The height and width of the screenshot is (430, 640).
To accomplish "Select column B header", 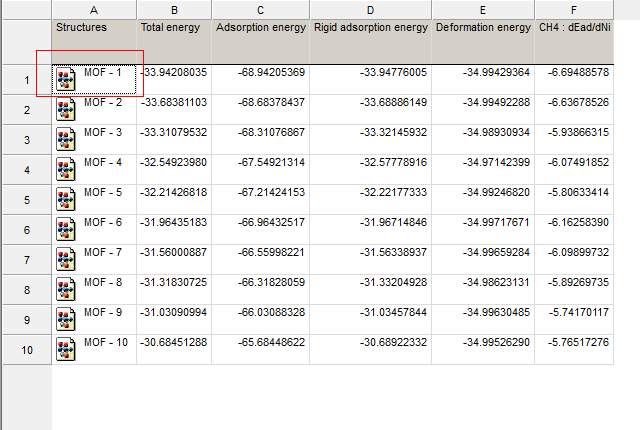I will pos(174,10).
